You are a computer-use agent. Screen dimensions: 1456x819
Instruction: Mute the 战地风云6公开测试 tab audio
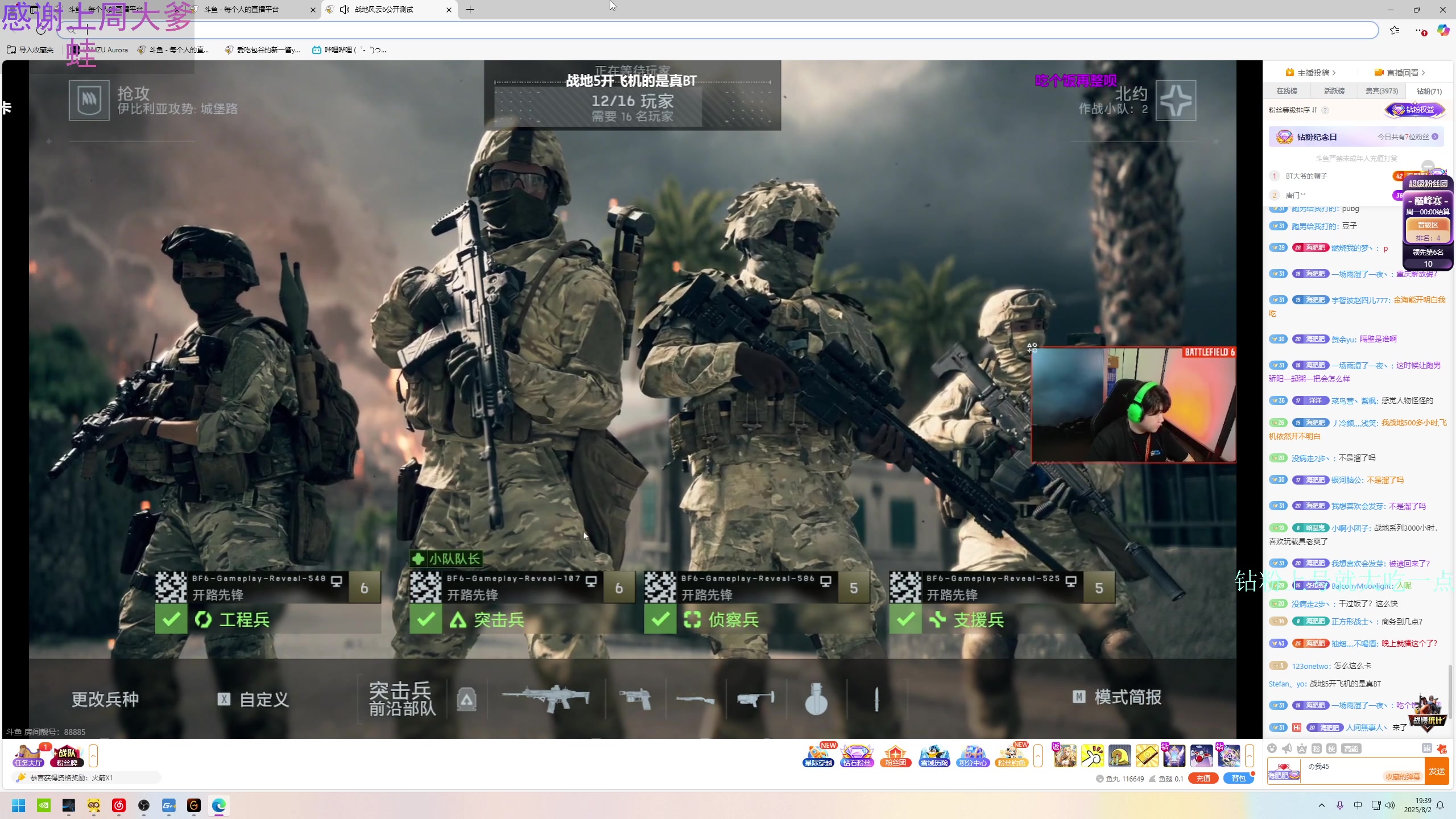coord(345,10)
